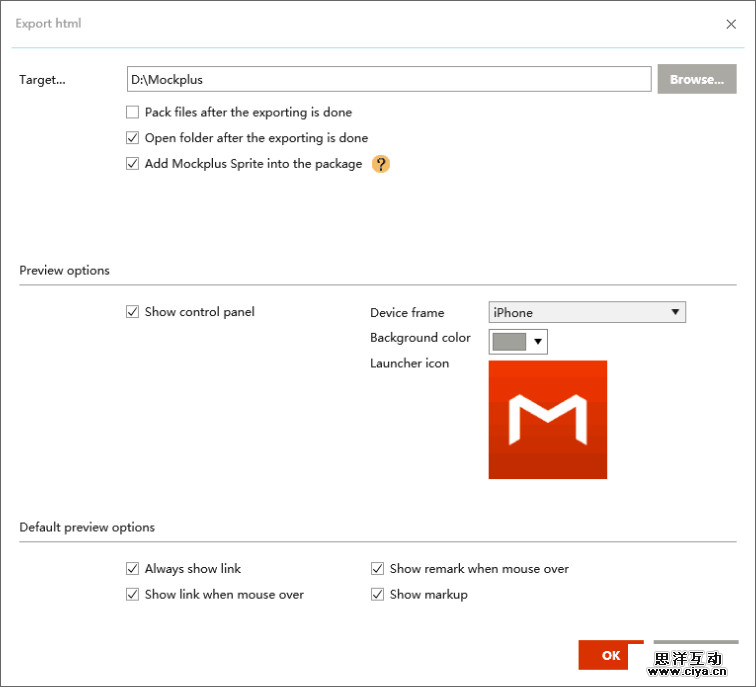
Task: Click the Mockplus launcher icon image
Action: coord(547,419)
